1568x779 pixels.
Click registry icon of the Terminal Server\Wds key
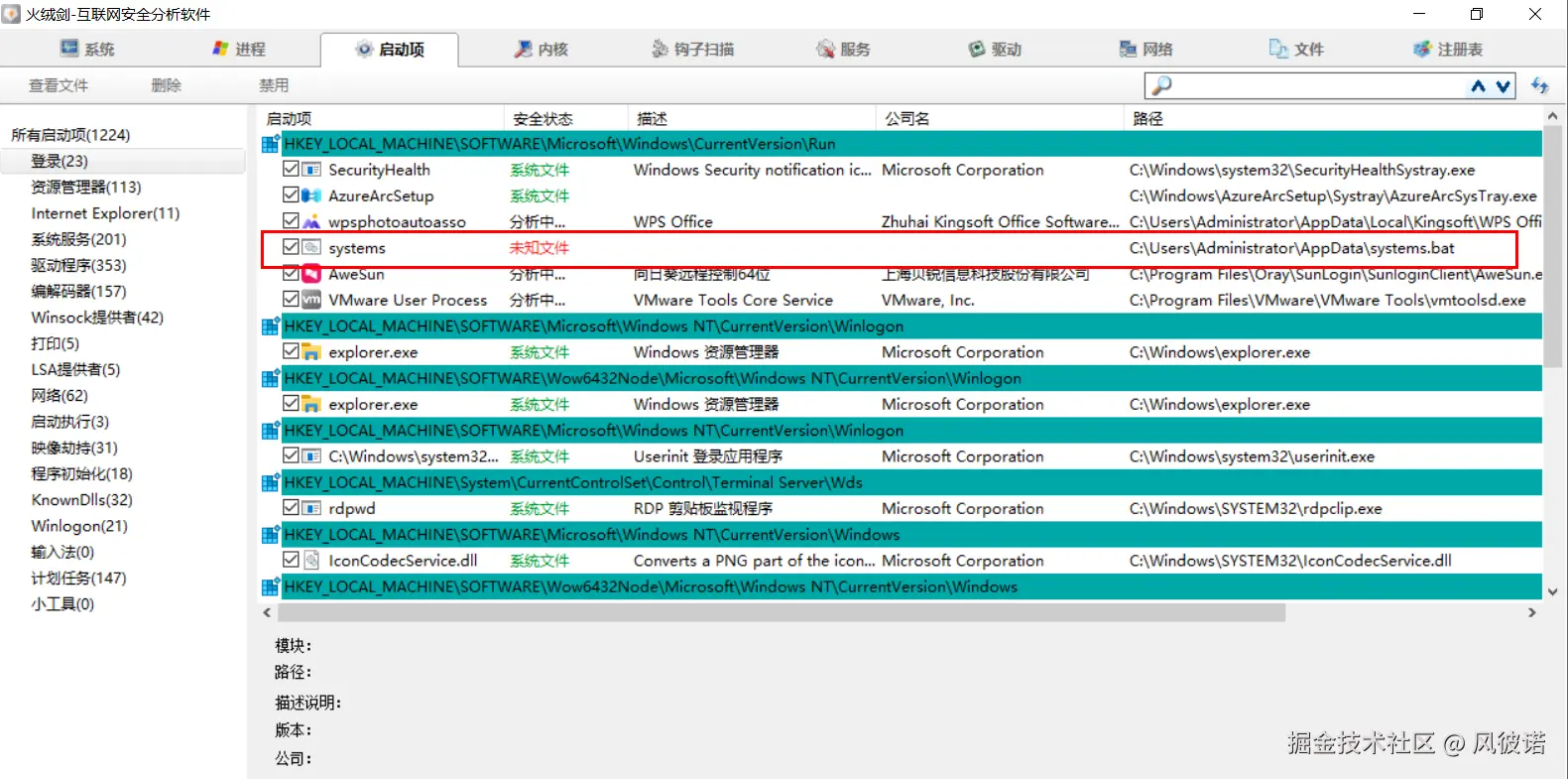coord(270,482)
